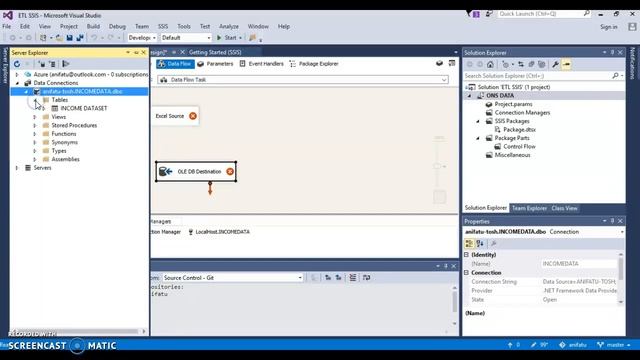Expand the Views folder
This screenshot has height=360, width=640.
pyautogui.click(x=35, y=117)
